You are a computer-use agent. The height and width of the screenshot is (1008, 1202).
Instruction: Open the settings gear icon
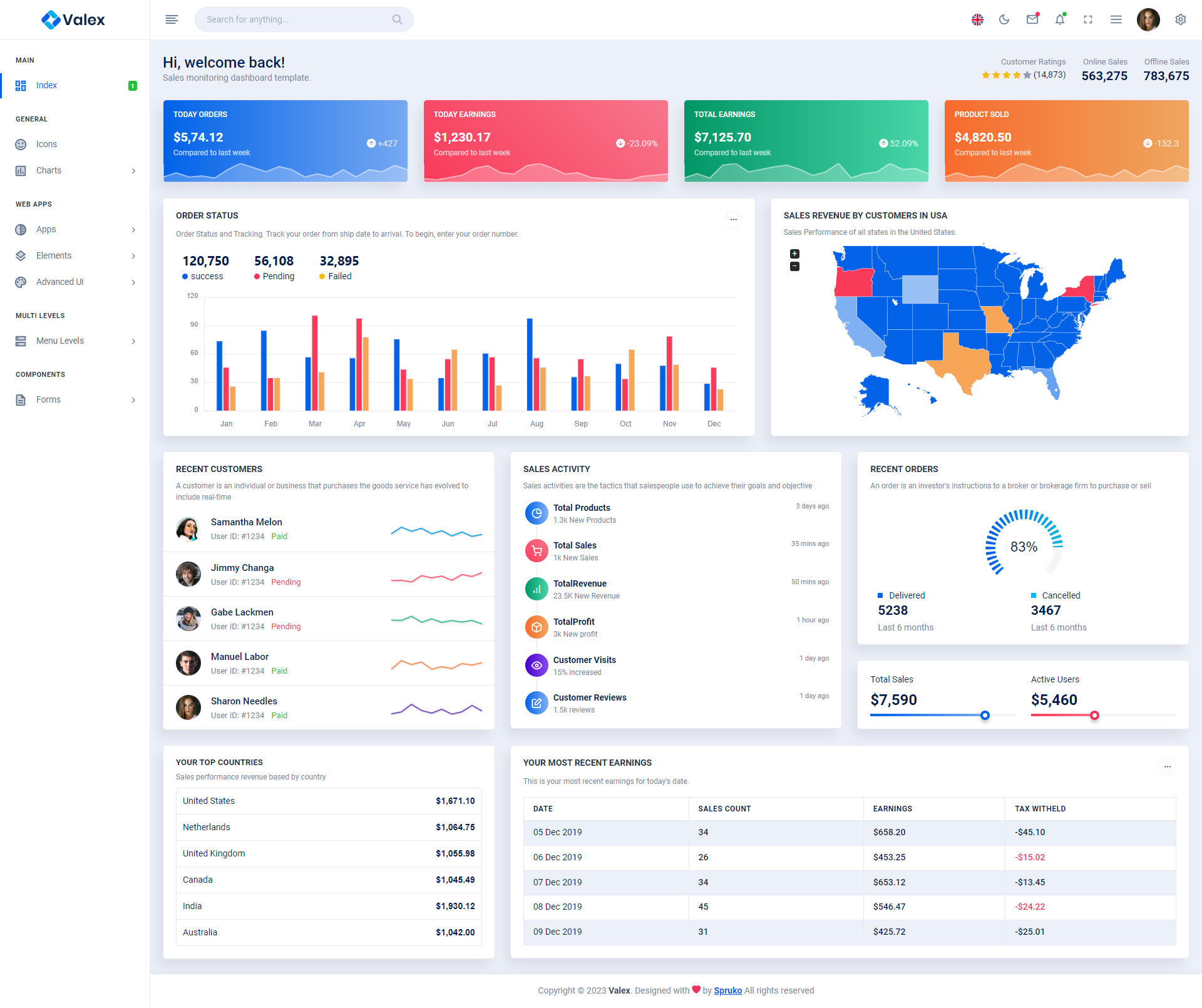tap(1180, 19)
